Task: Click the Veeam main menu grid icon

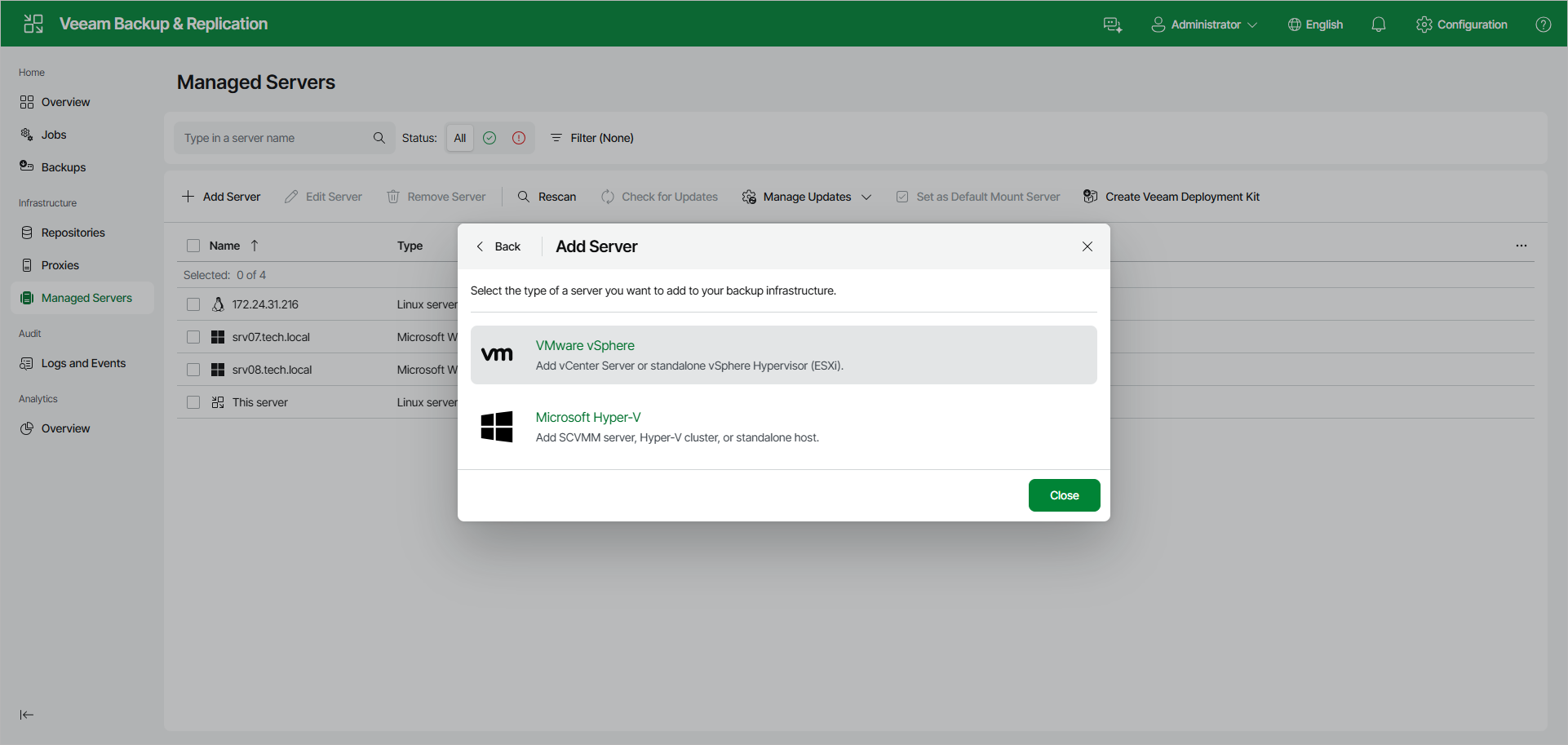Action: pos(33,24)
